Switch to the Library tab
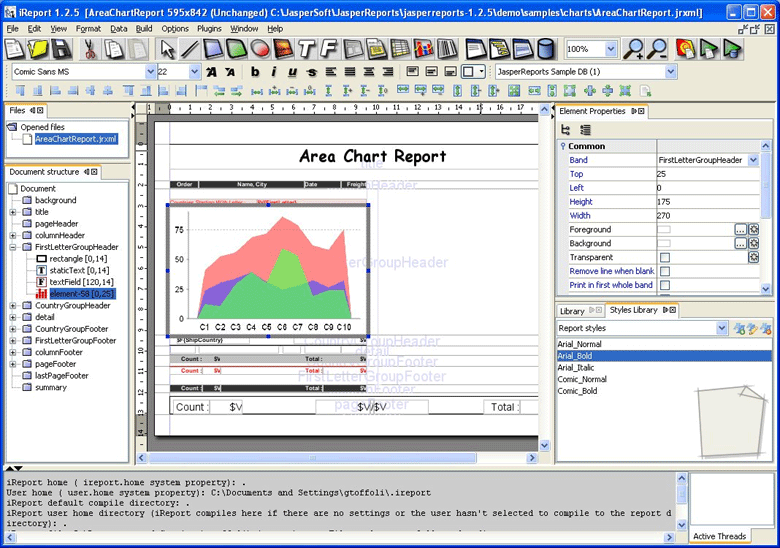The image size is (780, 548). pyautogui.click(x=572, y=311)
